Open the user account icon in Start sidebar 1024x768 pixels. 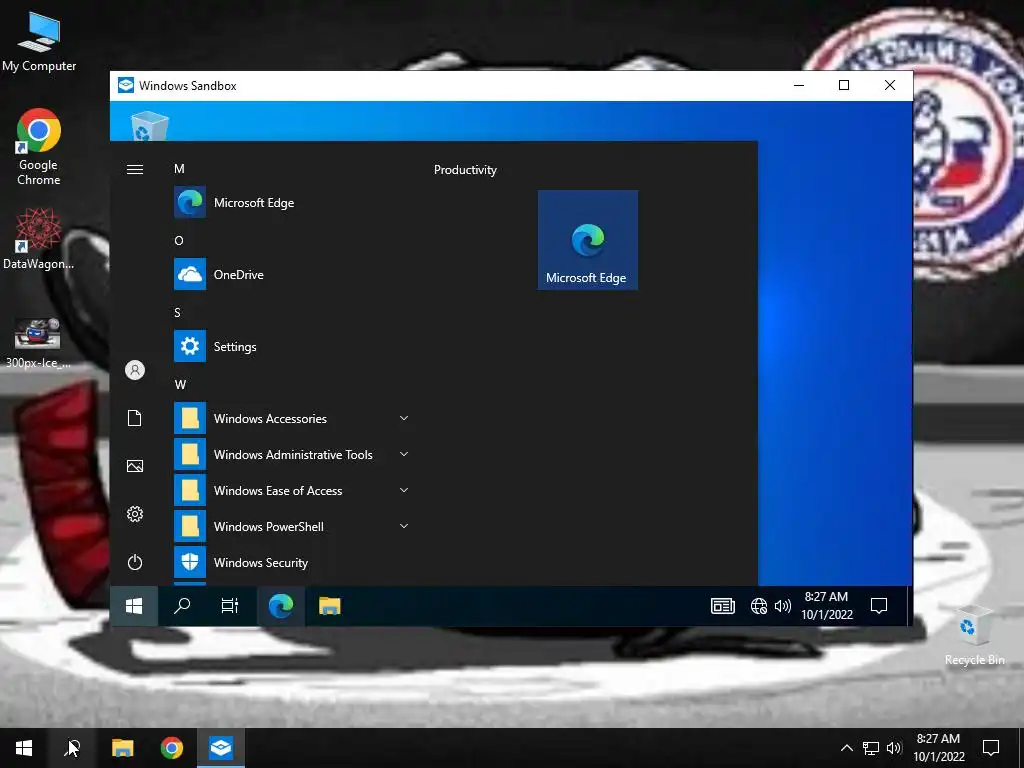click(x=135, y=370)
